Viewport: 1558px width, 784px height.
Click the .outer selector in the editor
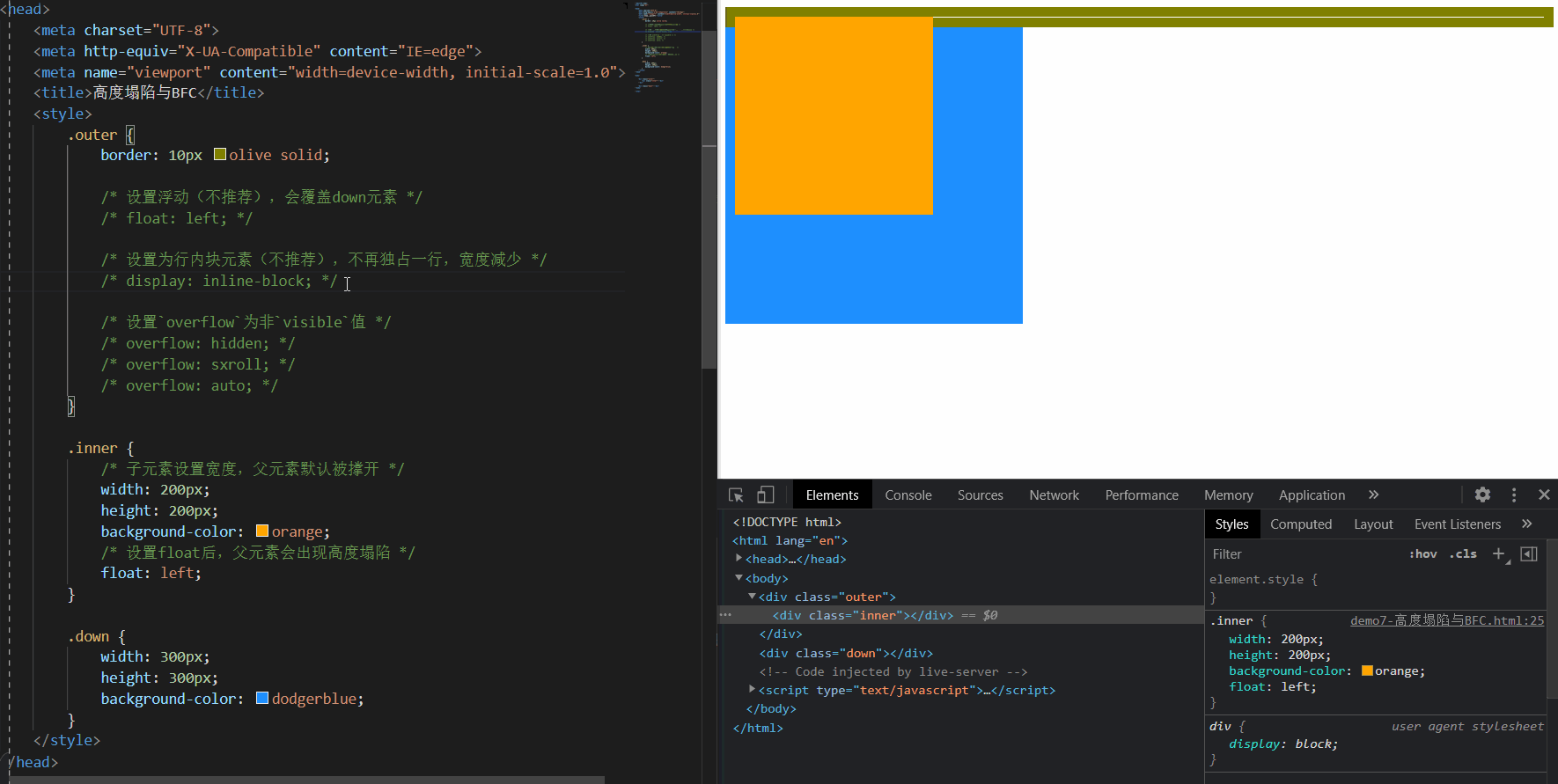pos(92,135)
